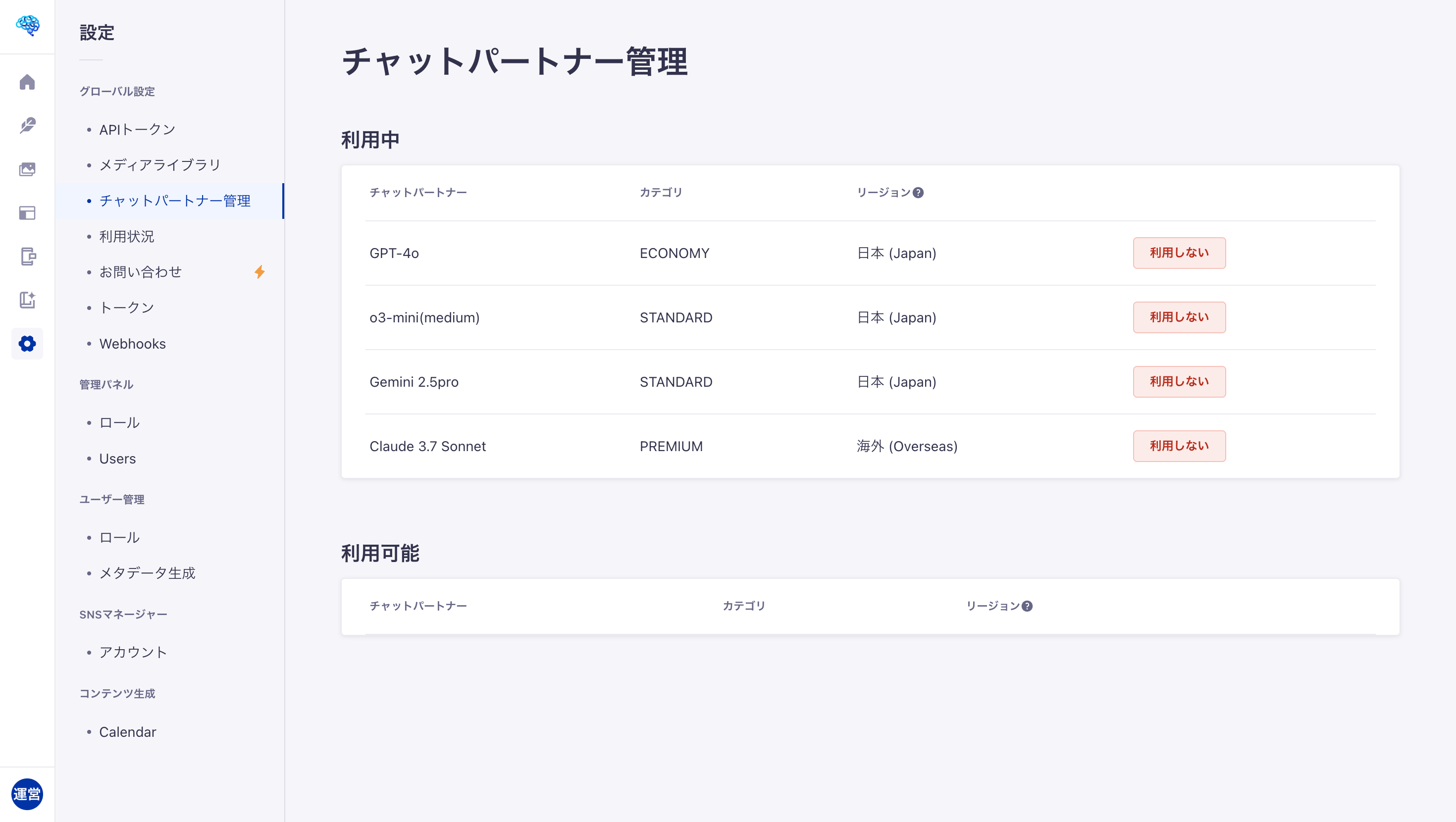Open the SNS posts icon in sidebar
Screen dimensions: 1456x822
tap(27, 257)
